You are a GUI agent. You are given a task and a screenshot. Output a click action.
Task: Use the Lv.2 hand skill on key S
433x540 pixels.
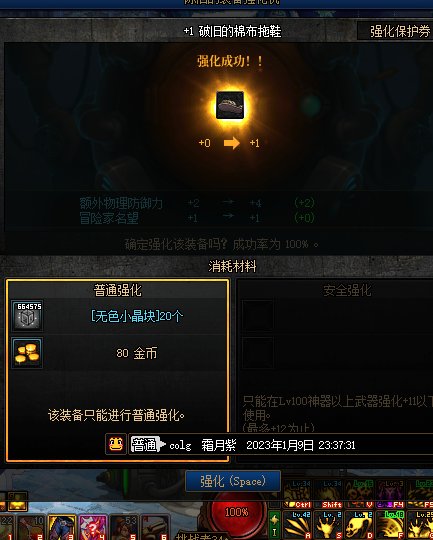tap(328, 525)
